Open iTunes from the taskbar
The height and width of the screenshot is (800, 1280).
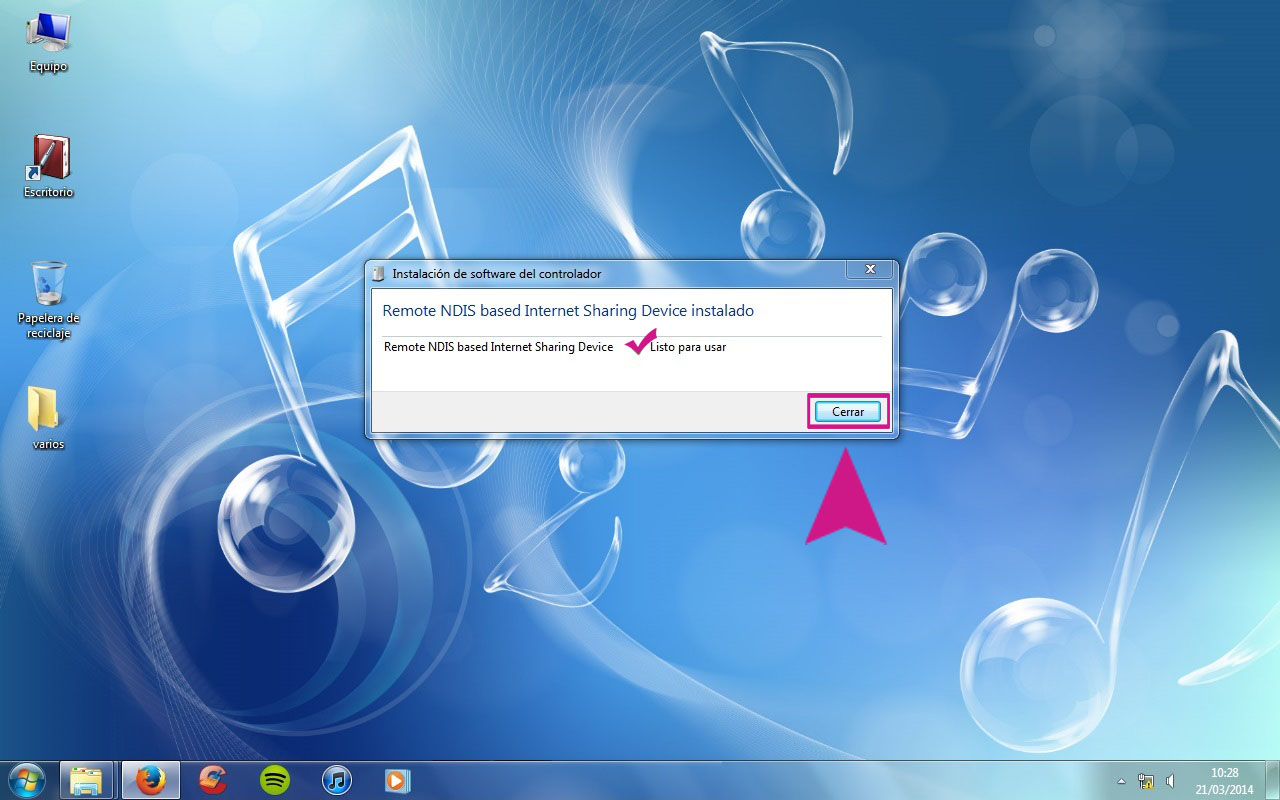(x=337, y=780)
